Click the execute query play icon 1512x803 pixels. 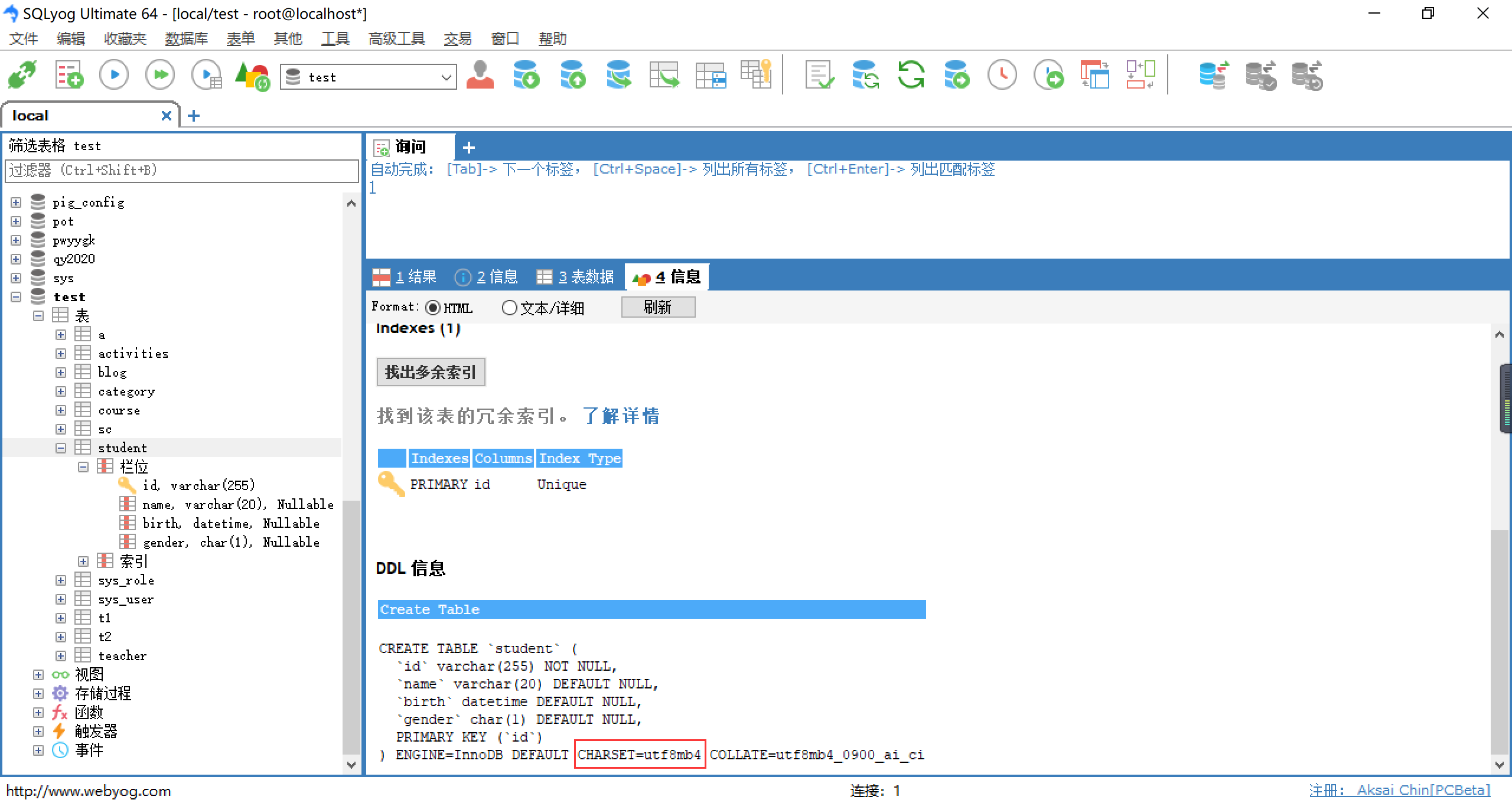point(114,76)
